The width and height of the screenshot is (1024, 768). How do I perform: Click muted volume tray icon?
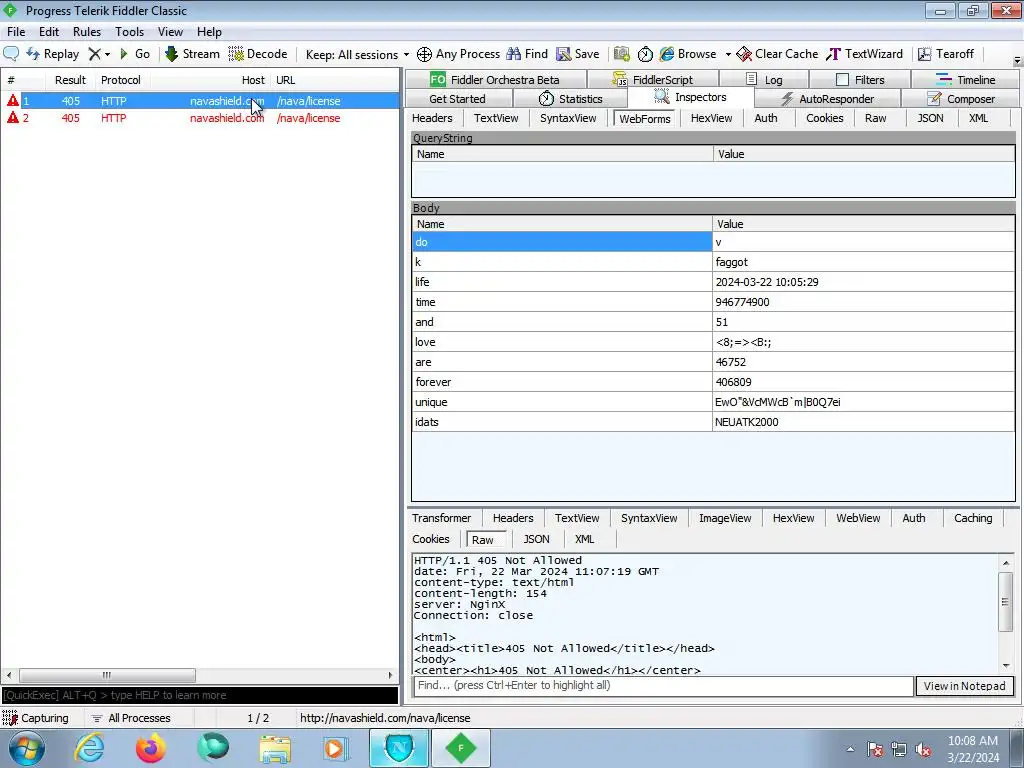click(923, 750)
